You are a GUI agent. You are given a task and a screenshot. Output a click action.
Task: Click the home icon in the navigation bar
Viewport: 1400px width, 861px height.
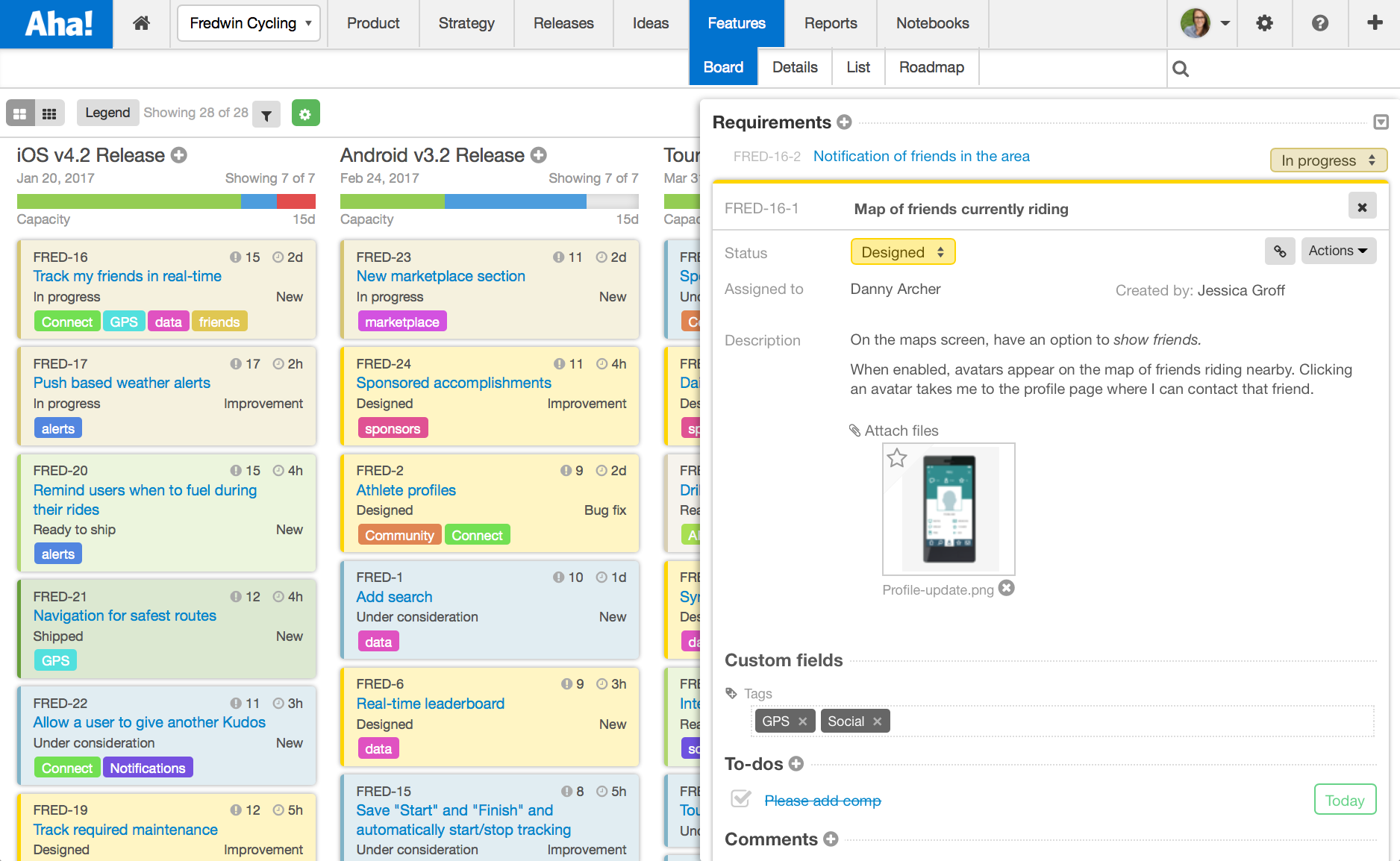pyautogui.click(x=140, y=23)
